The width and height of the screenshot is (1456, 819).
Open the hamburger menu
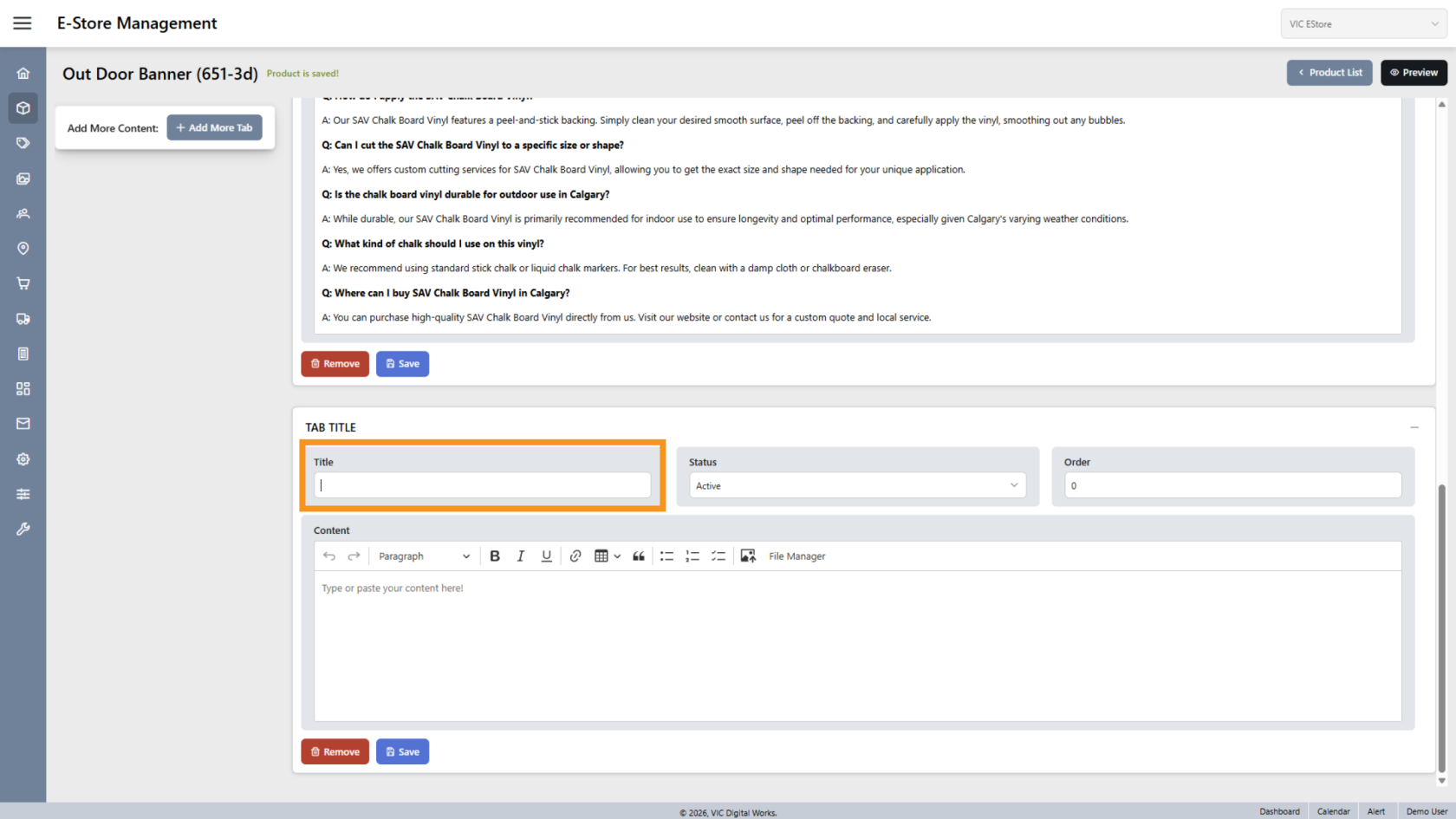coord(23,23)
